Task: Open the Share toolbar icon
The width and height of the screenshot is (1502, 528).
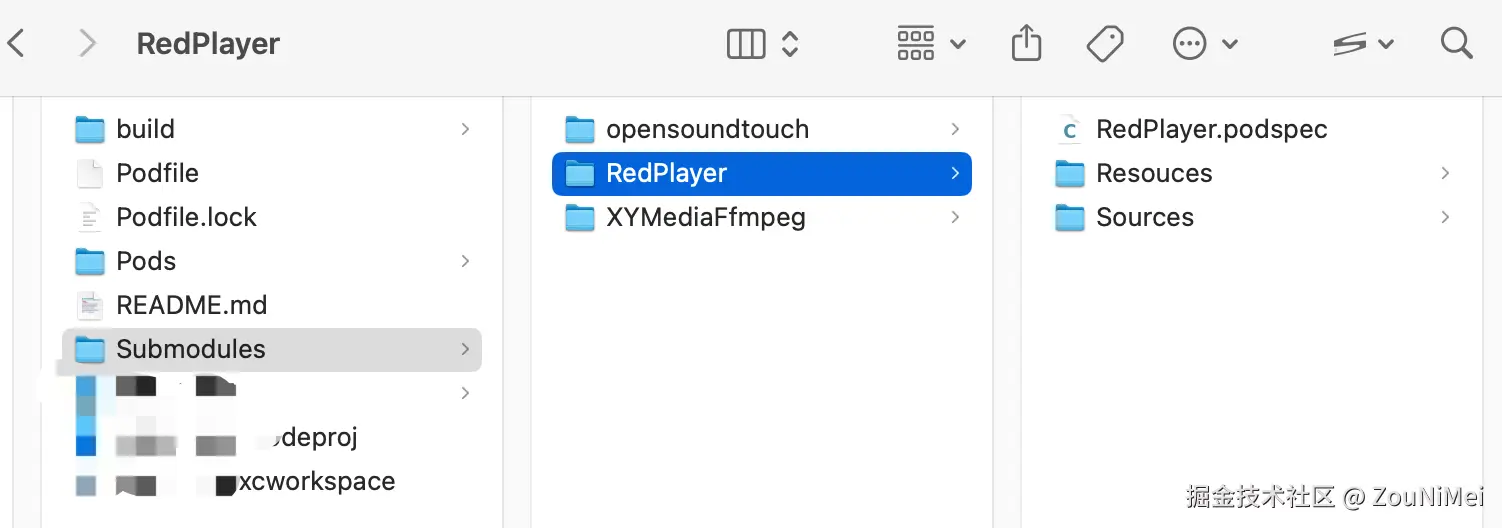Action: (x=1027, y=43)
